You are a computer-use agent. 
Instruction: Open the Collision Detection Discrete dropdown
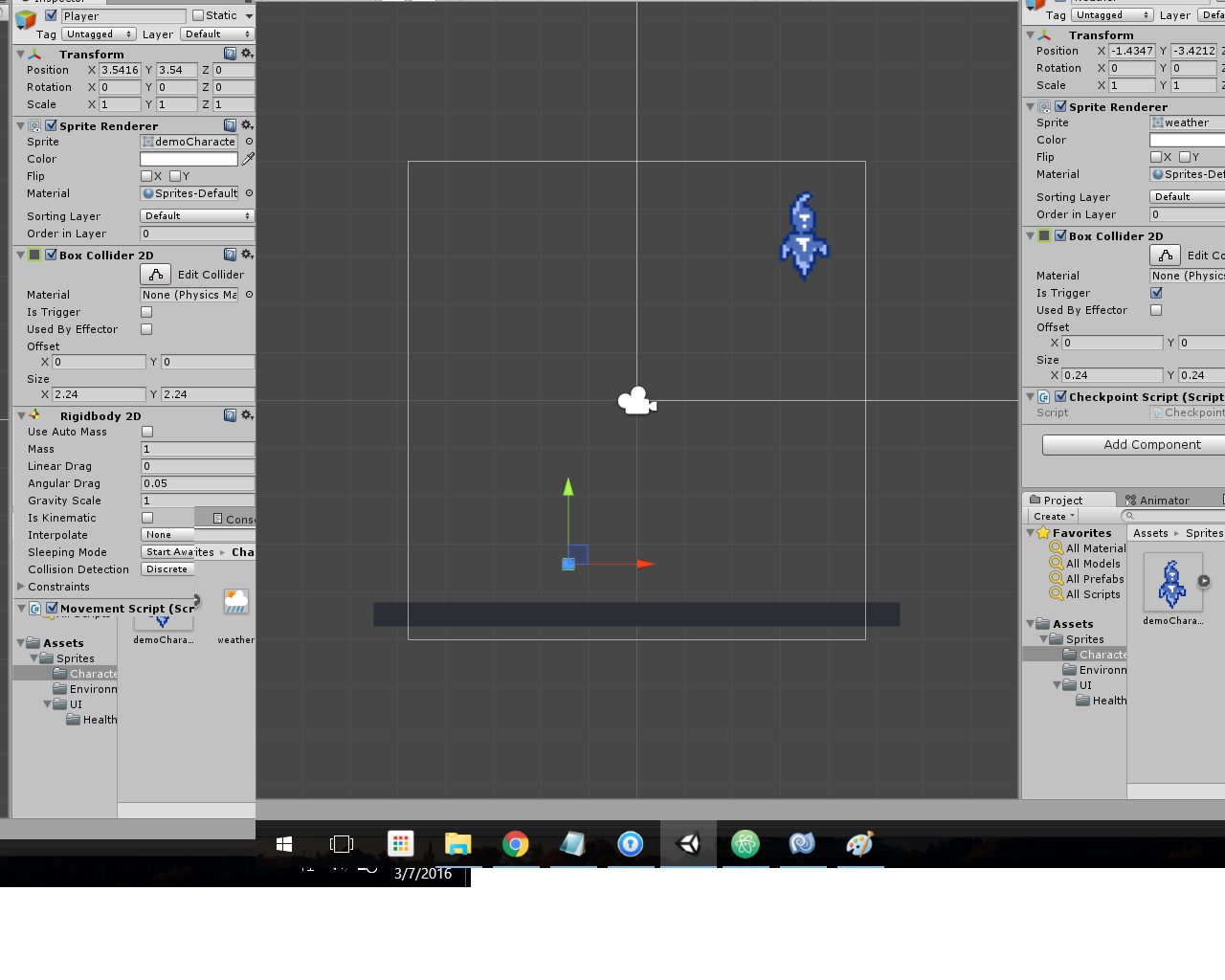tap(167, 569)
